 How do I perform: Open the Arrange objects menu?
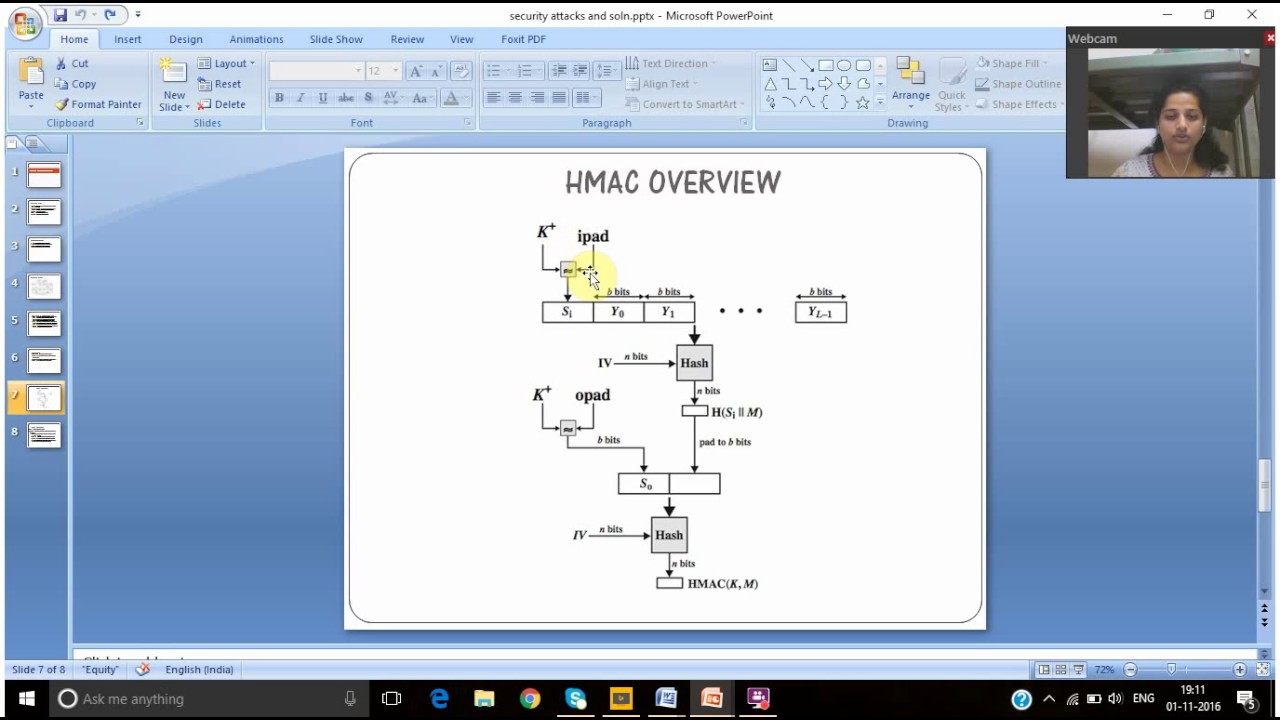click(x=910, y=82)
